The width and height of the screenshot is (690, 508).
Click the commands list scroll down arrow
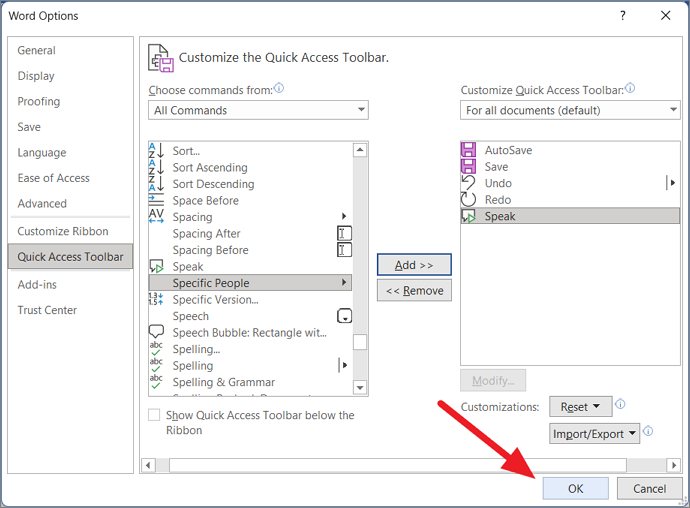(x=360, y=387)
